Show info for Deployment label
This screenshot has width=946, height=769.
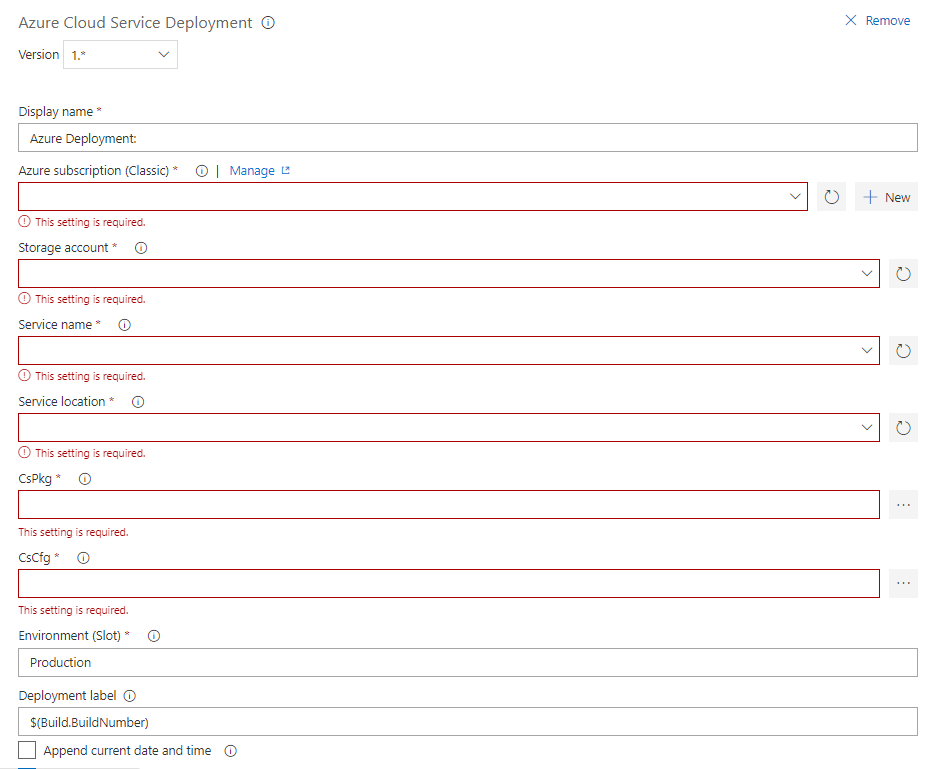[130, 696]
